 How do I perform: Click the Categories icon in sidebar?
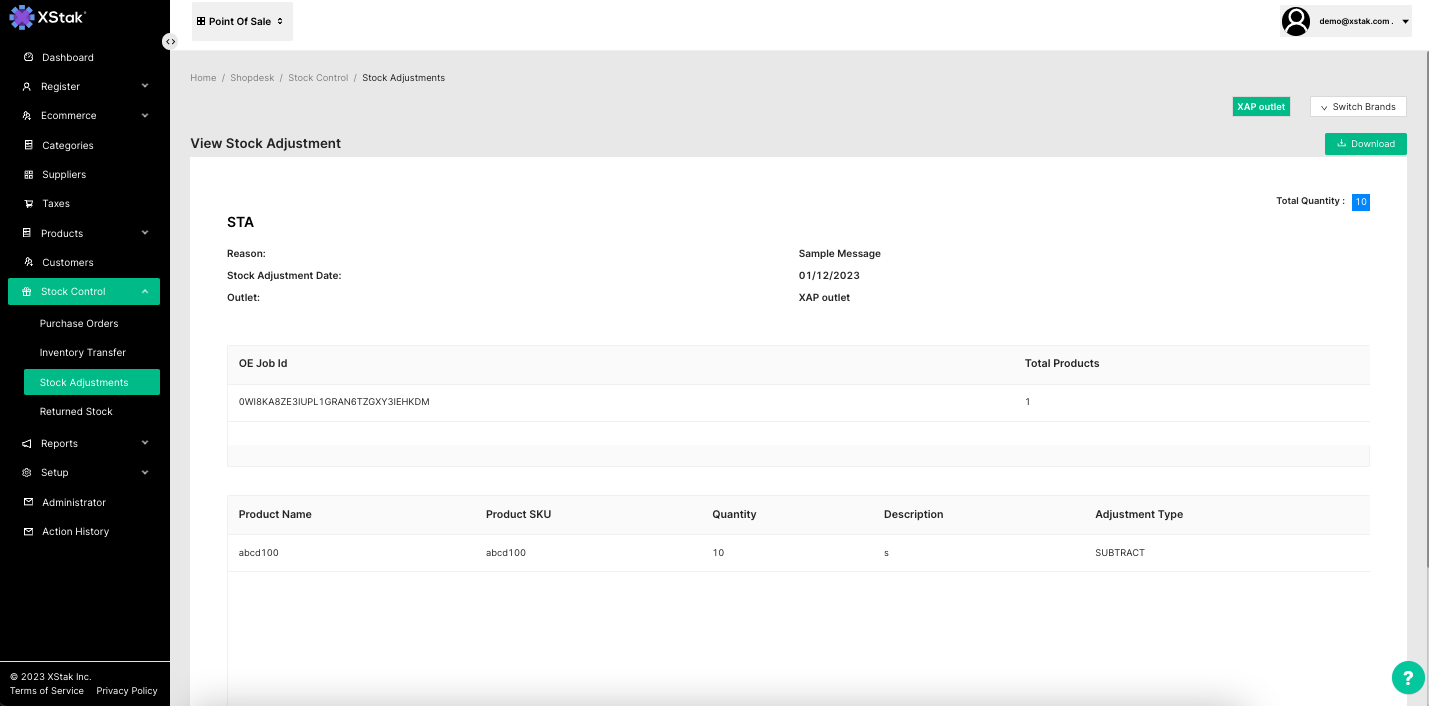[29, 146]
